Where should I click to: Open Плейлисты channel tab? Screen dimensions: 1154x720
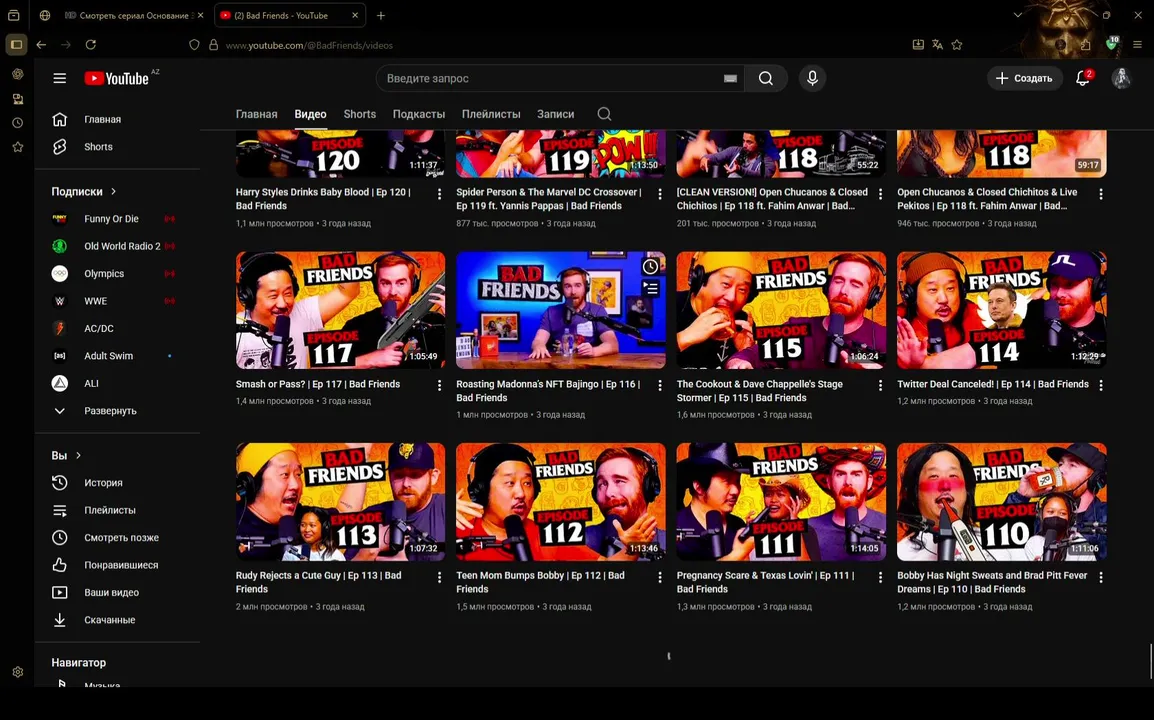[491, 114]
